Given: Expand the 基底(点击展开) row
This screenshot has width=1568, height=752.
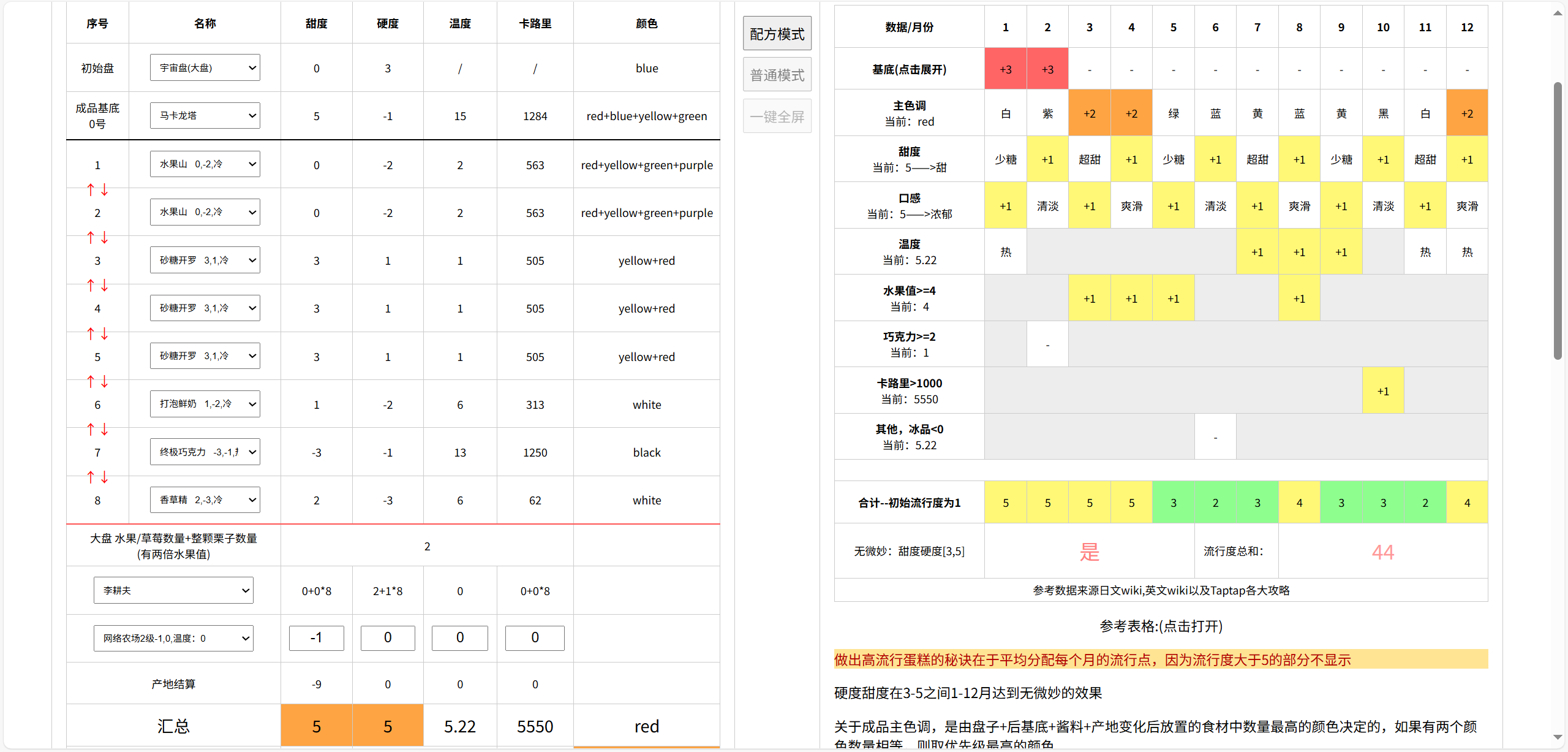Looking at the screenshot, I should 909,69.
